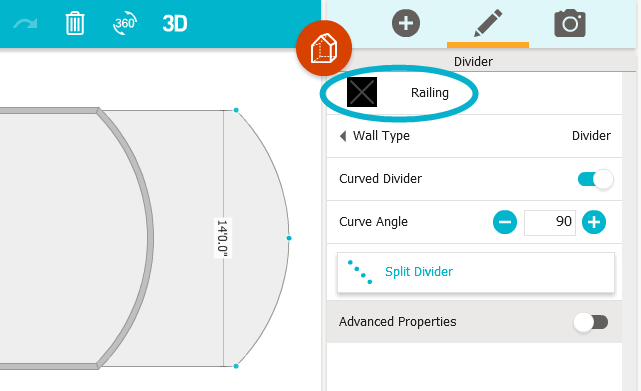Open the Divider wall type value
641x391 pixels.
pyautogui.click(x=591, y=136)
